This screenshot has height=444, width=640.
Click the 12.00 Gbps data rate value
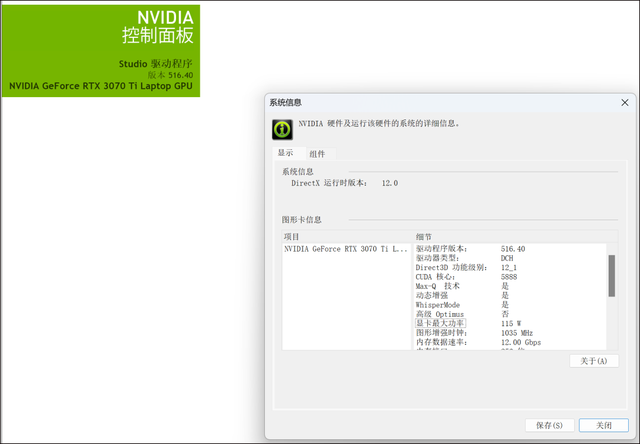pyautogui.click(x=521, y=342)
